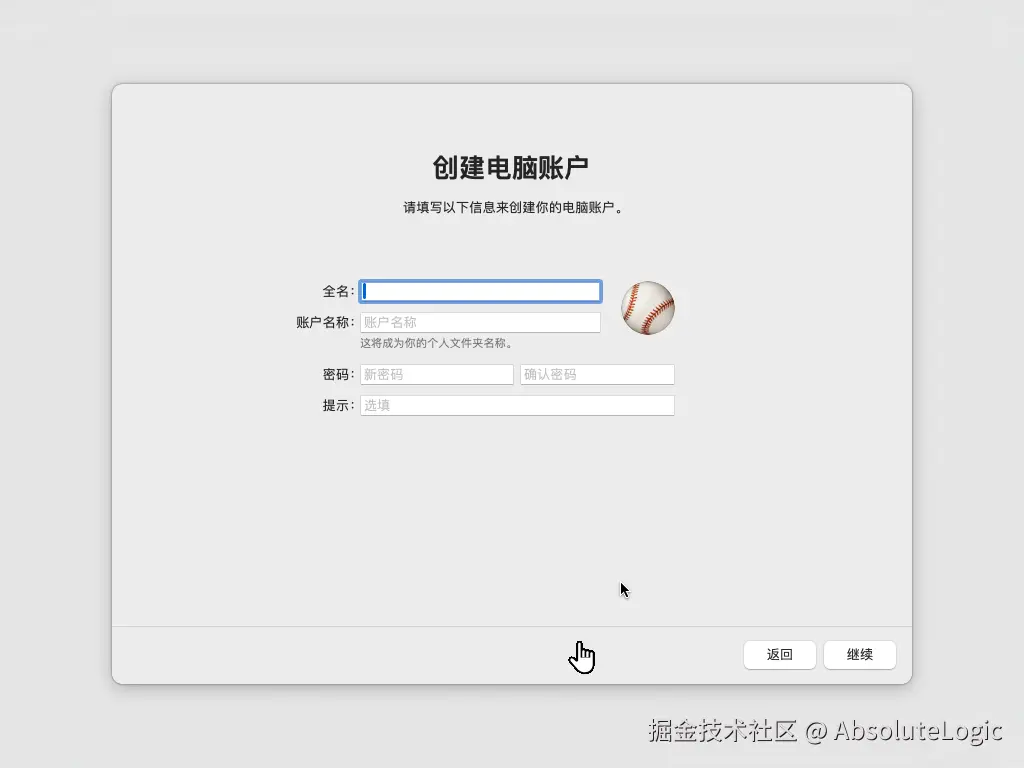Click the 确认密码 verify password field
The height and width of the screenshot is (768, 1024).
pos(597,374)
